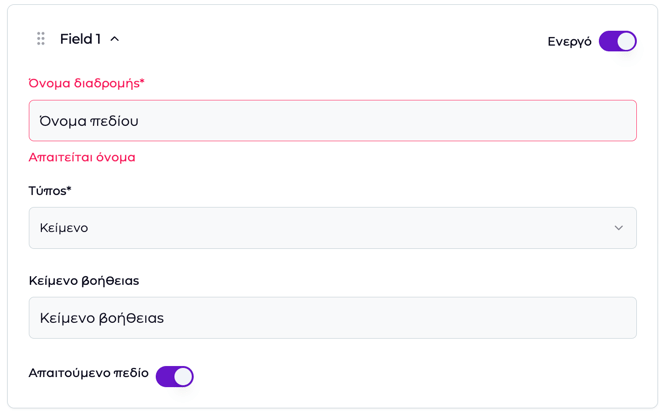Click the drag handle beside Field 1
The height and width of the screenshot is (415, 670).
(41, 39)
